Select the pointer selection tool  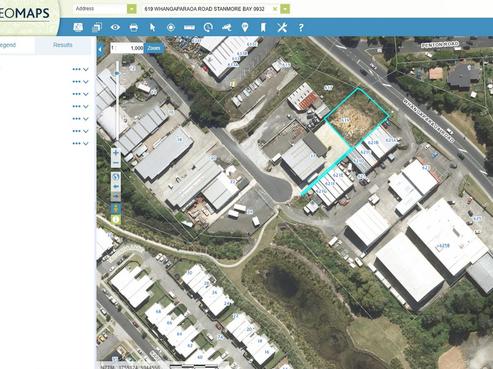[x=152, y=27]
